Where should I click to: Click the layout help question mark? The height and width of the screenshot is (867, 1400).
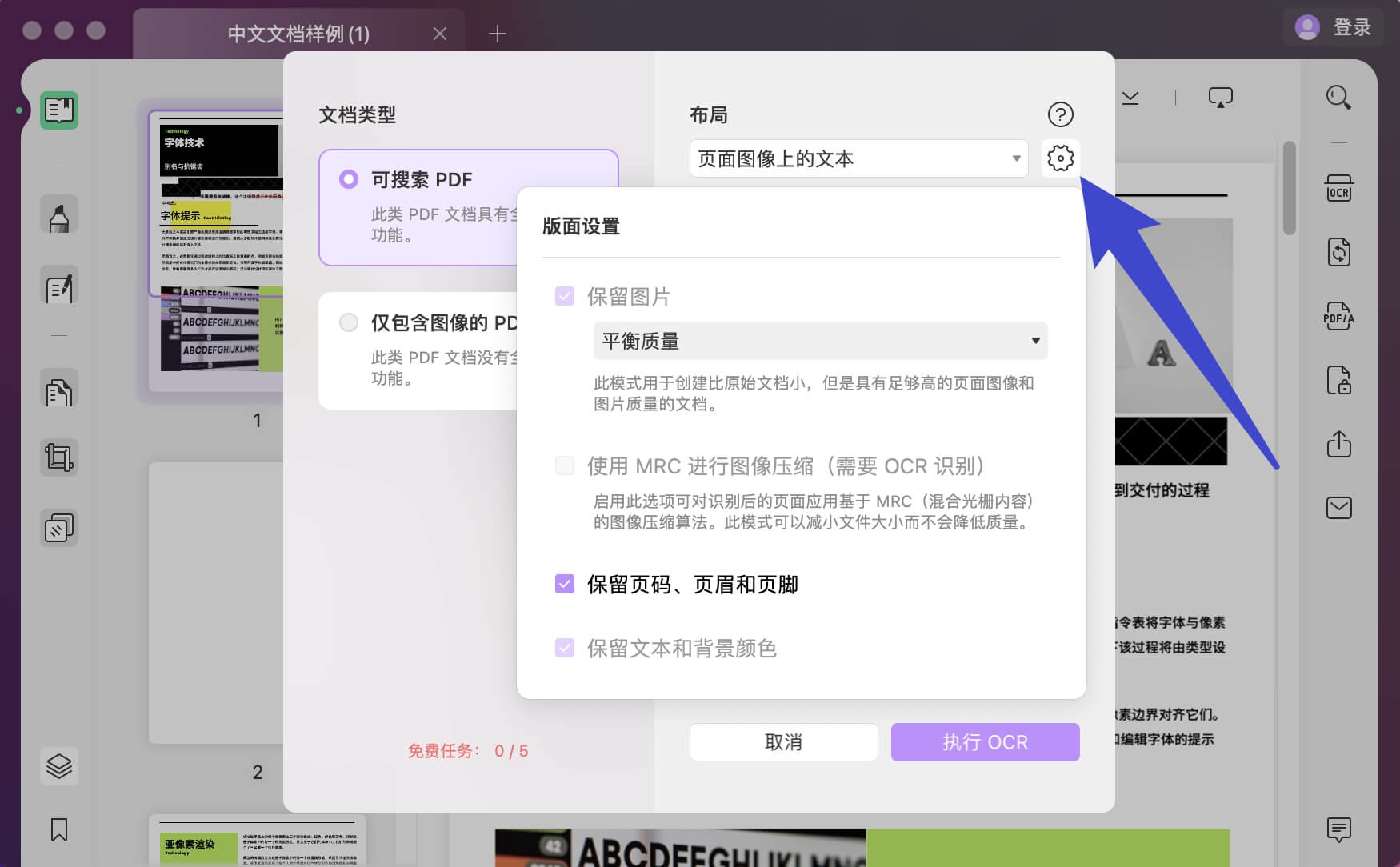click(x=1060, y=114)
